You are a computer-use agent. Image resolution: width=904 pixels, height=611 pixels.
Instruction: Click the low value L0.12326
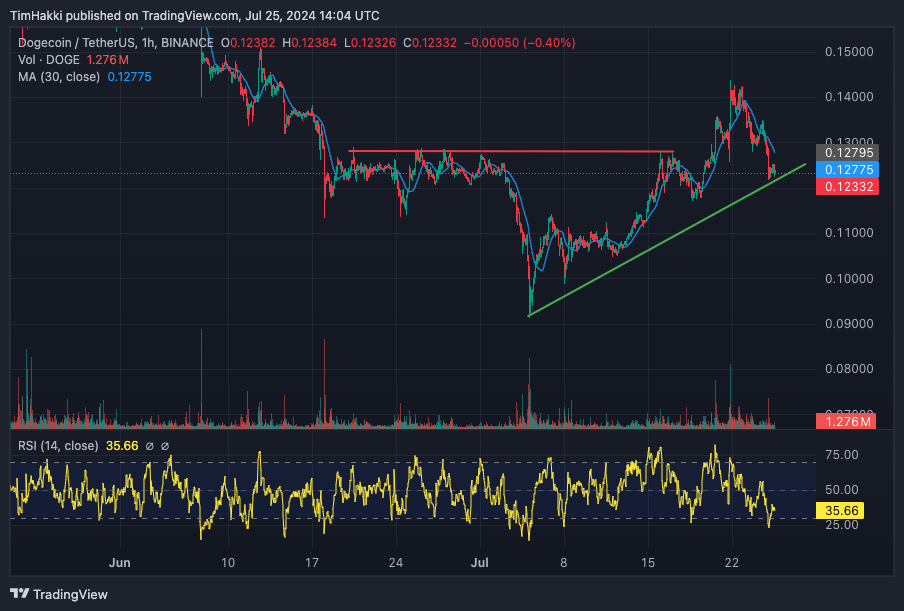tap(370, 43)
